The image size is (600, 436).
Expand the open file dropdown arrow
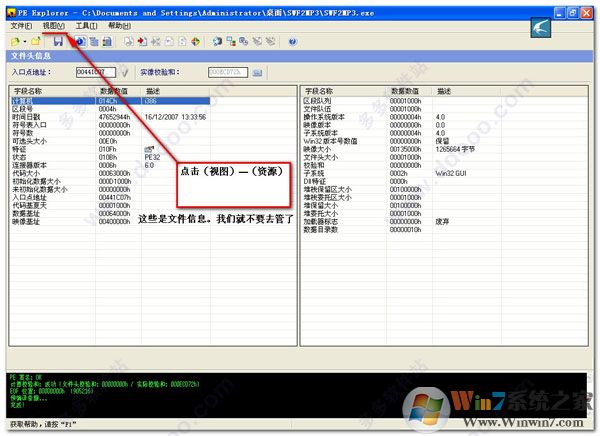25,41
